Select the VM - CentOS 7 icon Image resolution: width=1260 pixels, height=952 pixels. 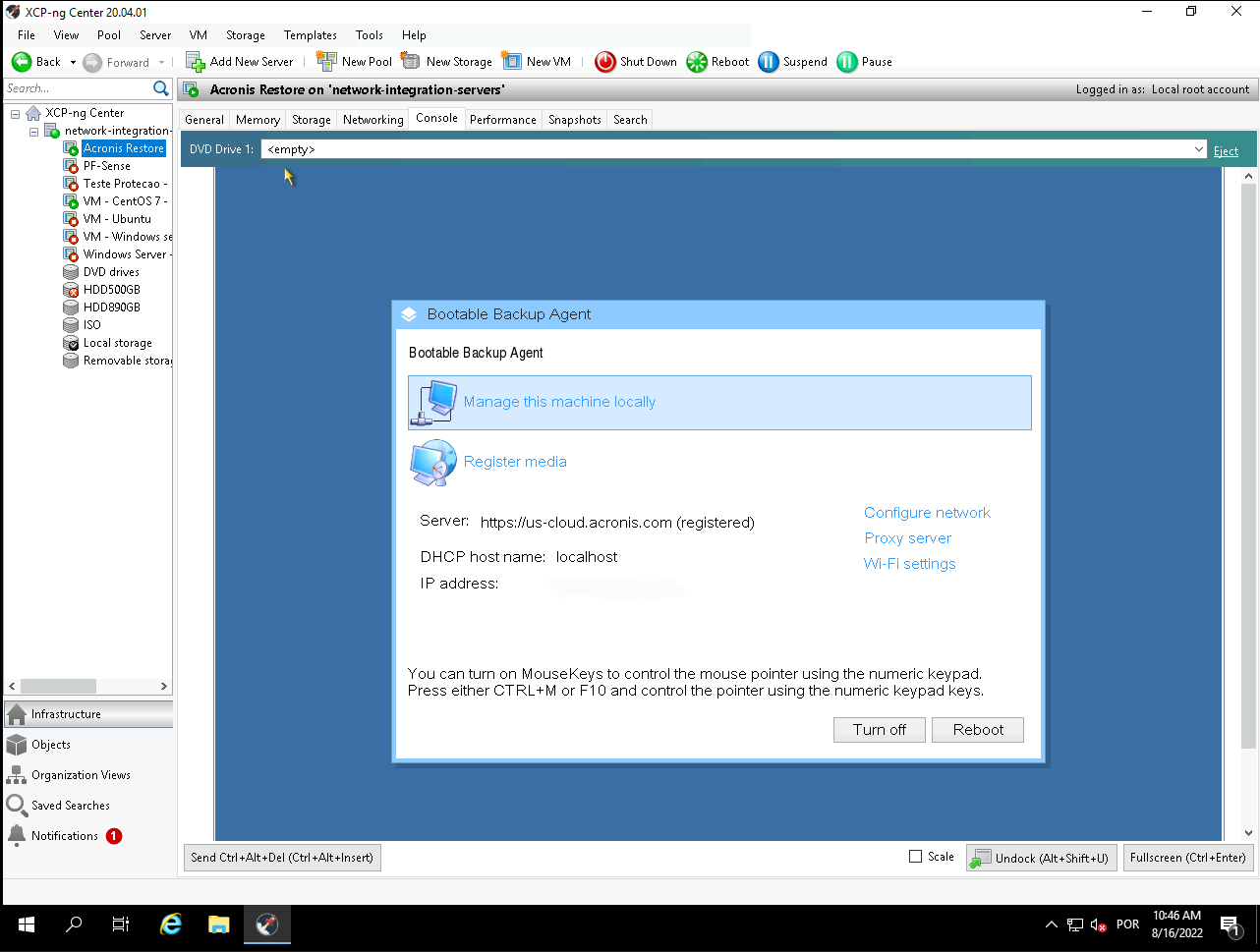(71, 201)
